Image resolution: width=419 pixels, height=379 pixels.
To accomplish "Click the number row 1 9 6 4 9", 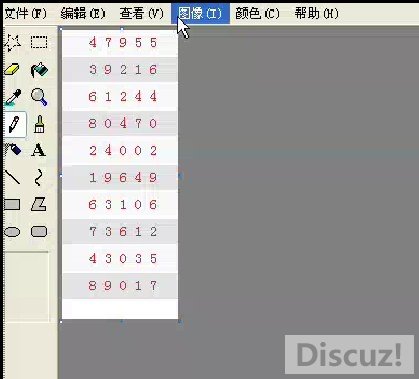I will click(120, 178).
